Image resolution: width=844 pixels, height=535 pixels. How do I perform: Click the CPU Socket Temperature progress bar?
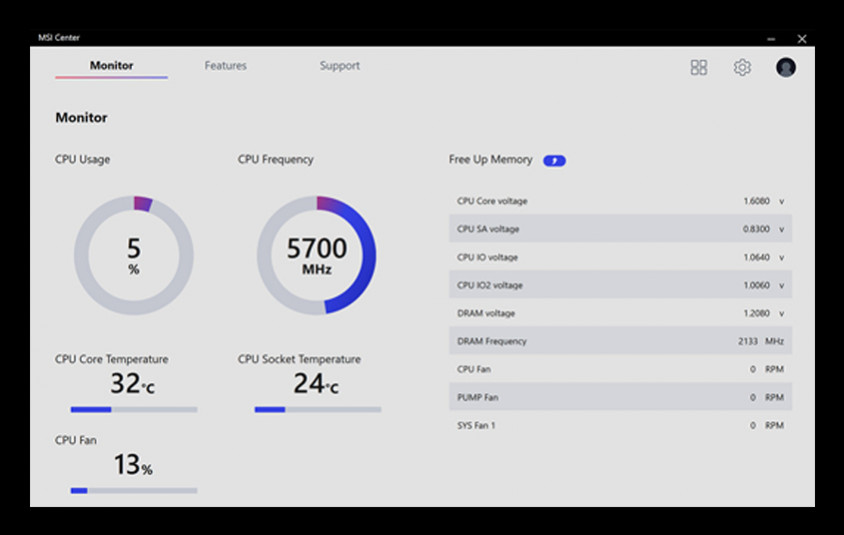pyautogui.click(x=317, y=409)
